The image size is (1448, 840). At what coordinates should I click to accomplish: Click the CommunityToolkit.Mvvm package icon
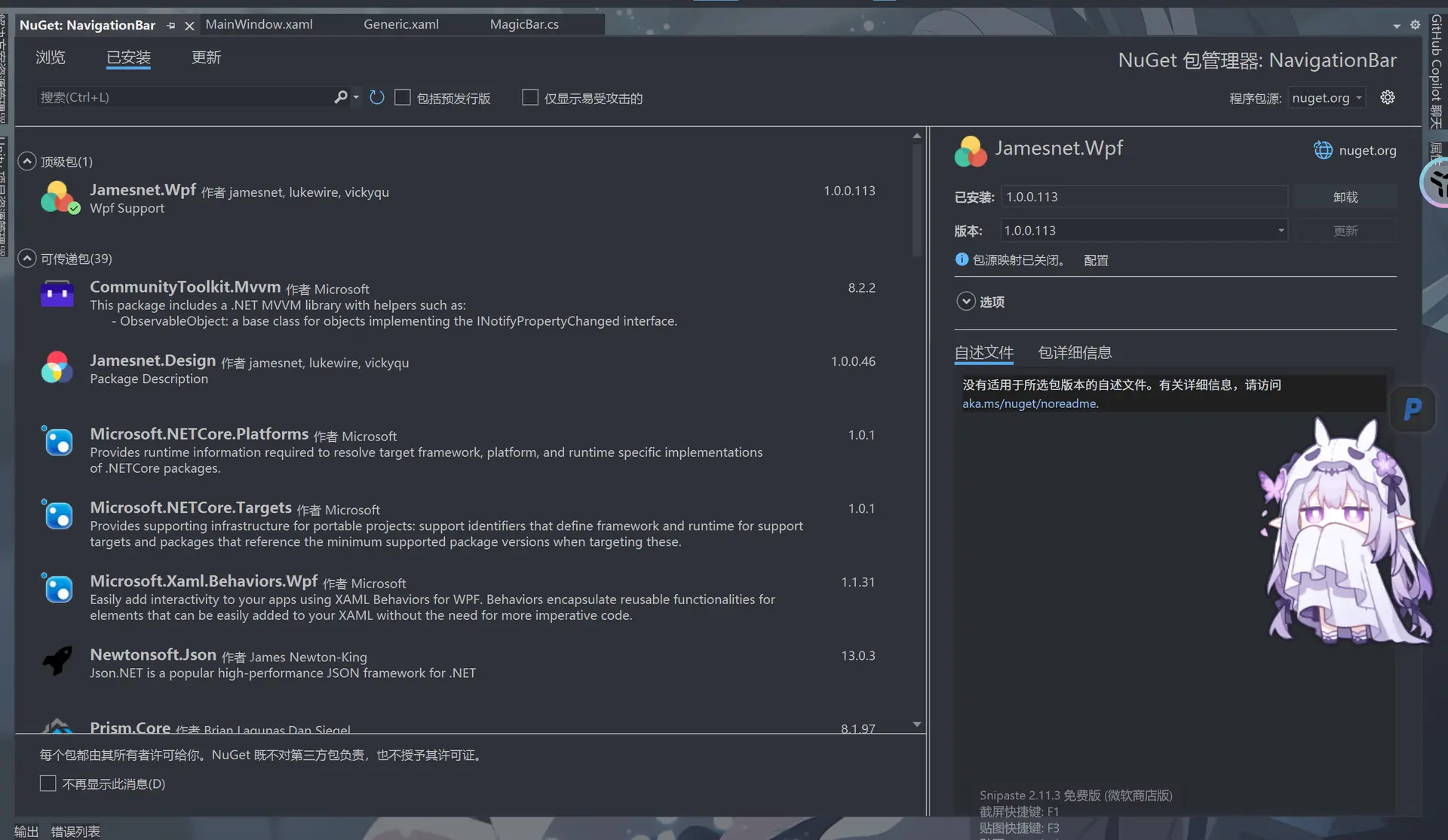(57, 293)
